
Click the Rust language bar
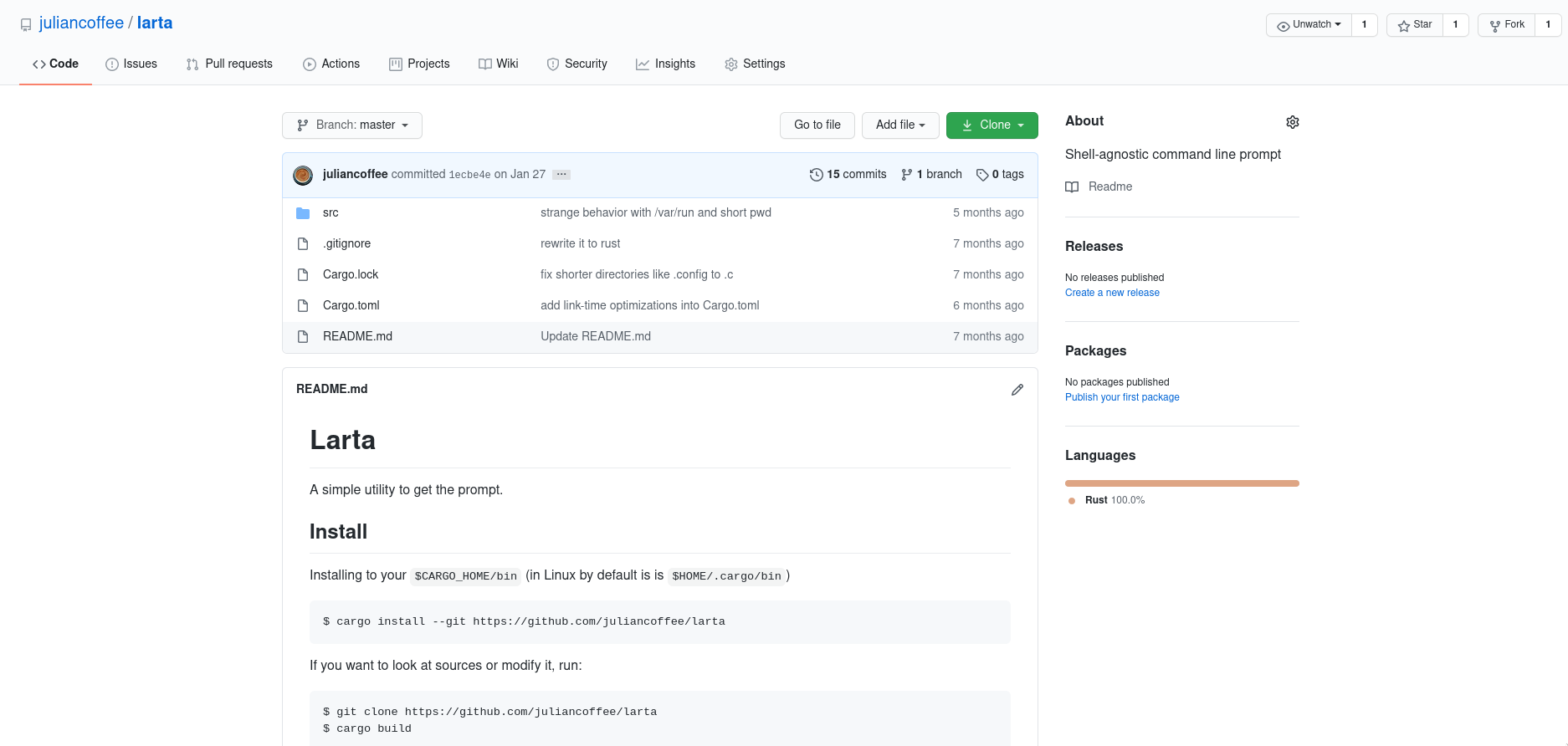[x=1181, y=483]
